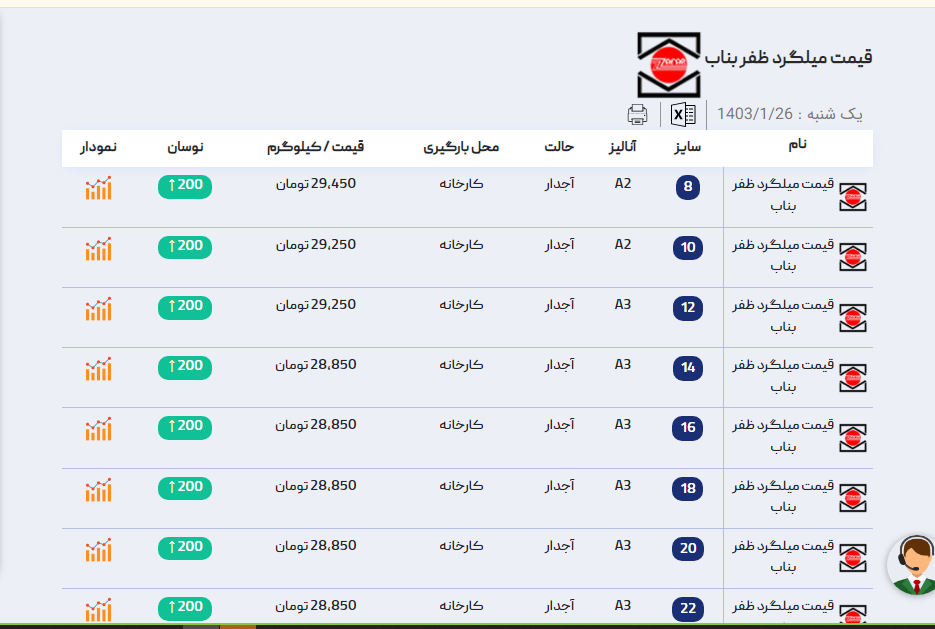Image resolution: width=935 pixels, height=629 pixels.
Task: Open the price chart for size 8 rebar
Action: pyautogui.click(x=98, y=188)
